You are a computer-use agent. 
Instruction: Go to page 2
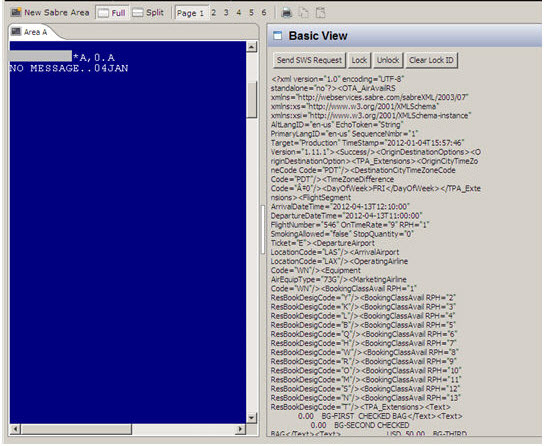pos(214,13)
